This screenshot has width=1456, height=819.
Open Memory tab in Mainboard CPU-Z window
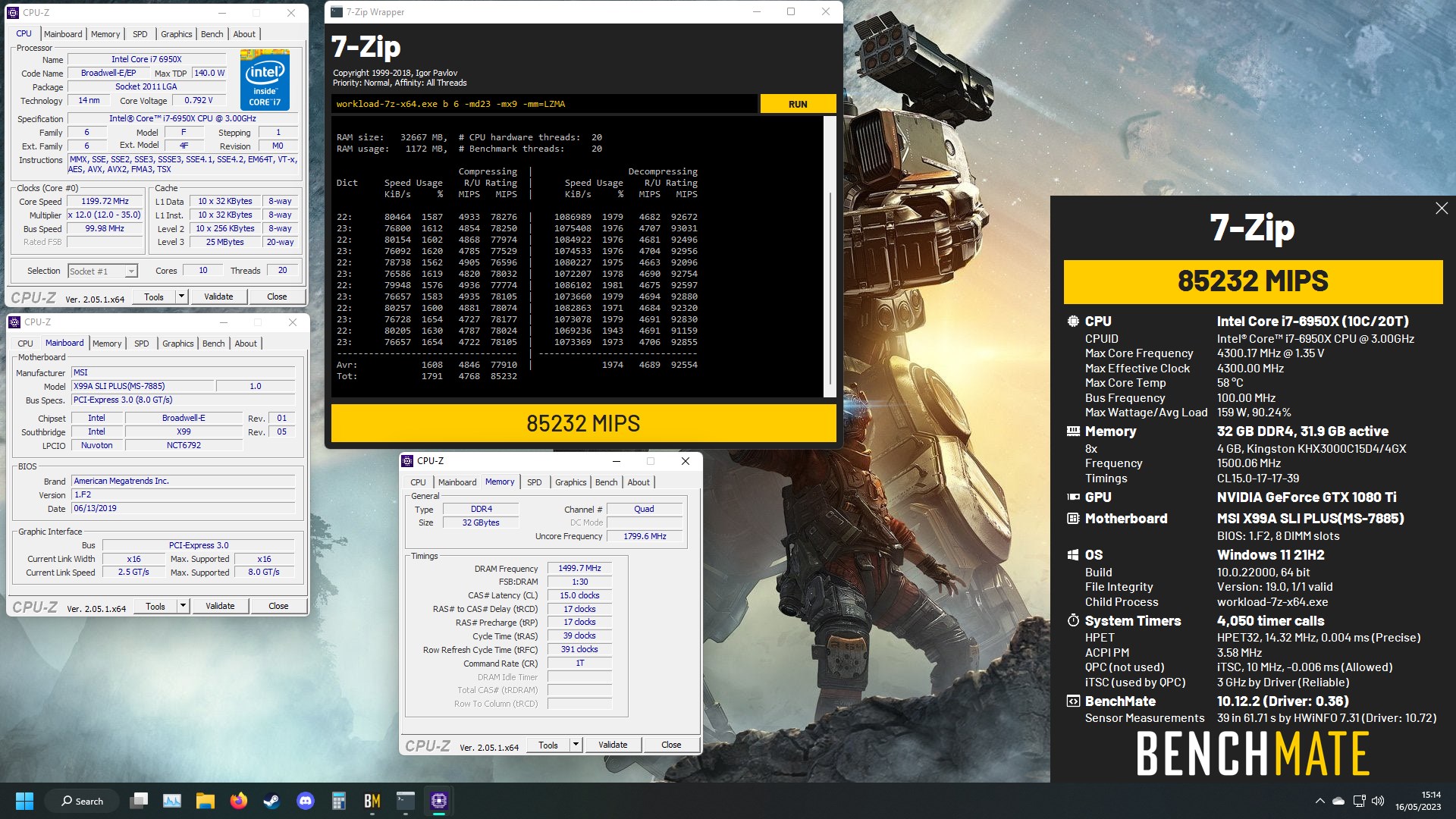point(107,344)
